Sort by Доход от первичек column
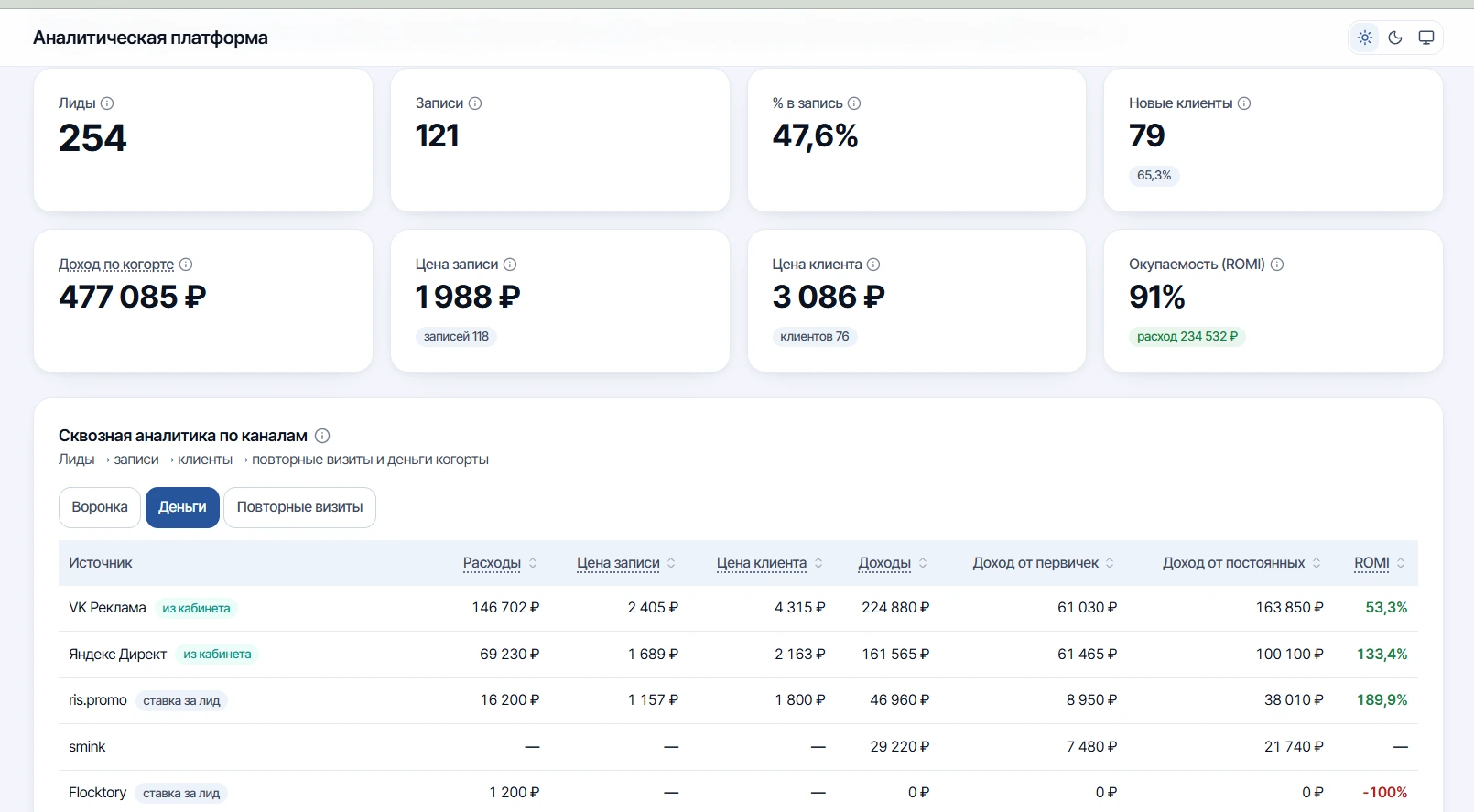The height and width of the screenshot is (812, 1474). [1044, 563]
